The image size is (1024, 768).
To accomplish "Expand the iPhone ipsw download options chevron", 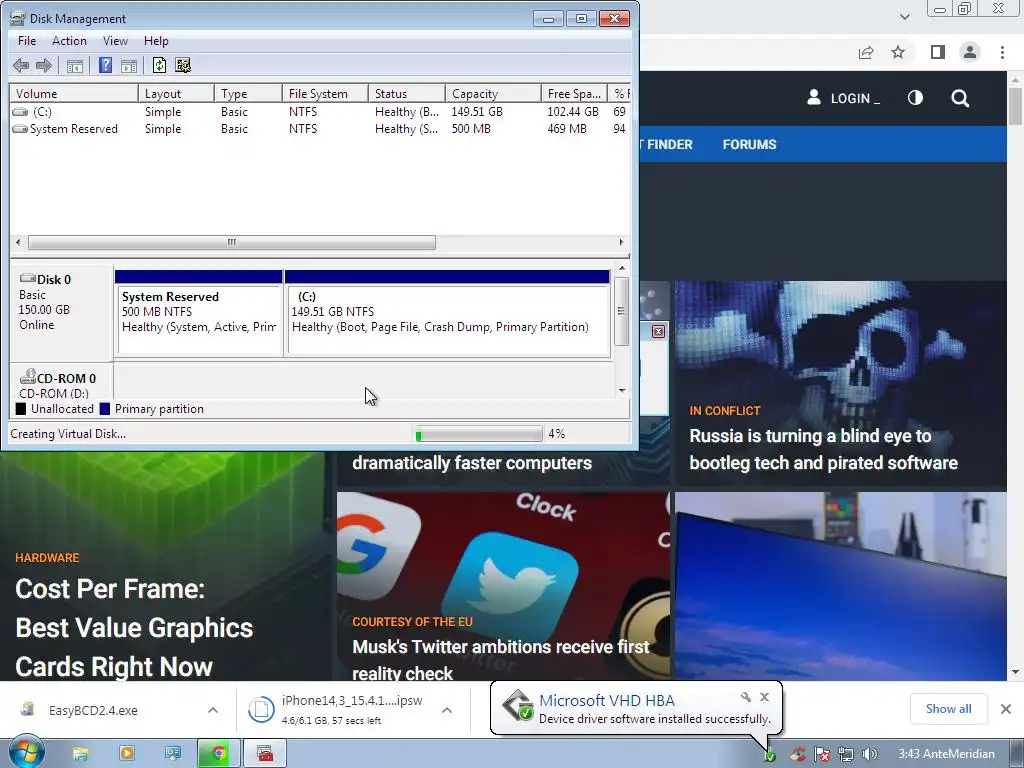I will tap(447, 710).
